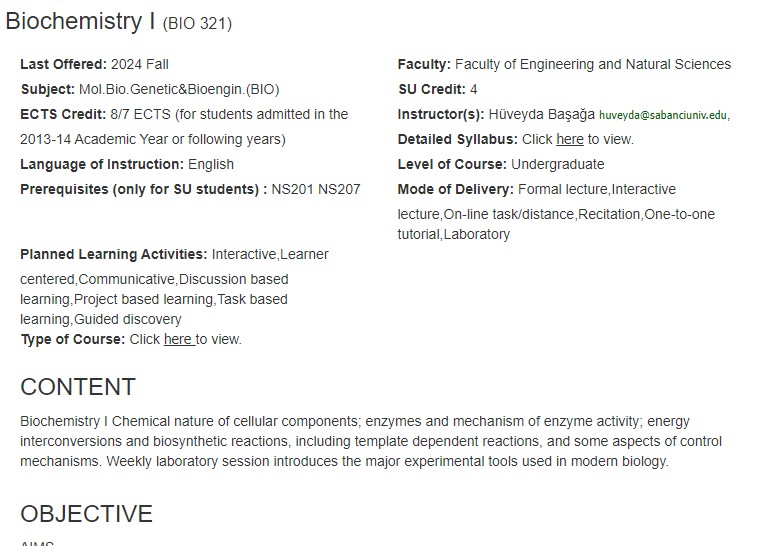Viewport: 757px width, 546px height.
Task: Click the CONTENT section heading
Action: pos(78,387)
